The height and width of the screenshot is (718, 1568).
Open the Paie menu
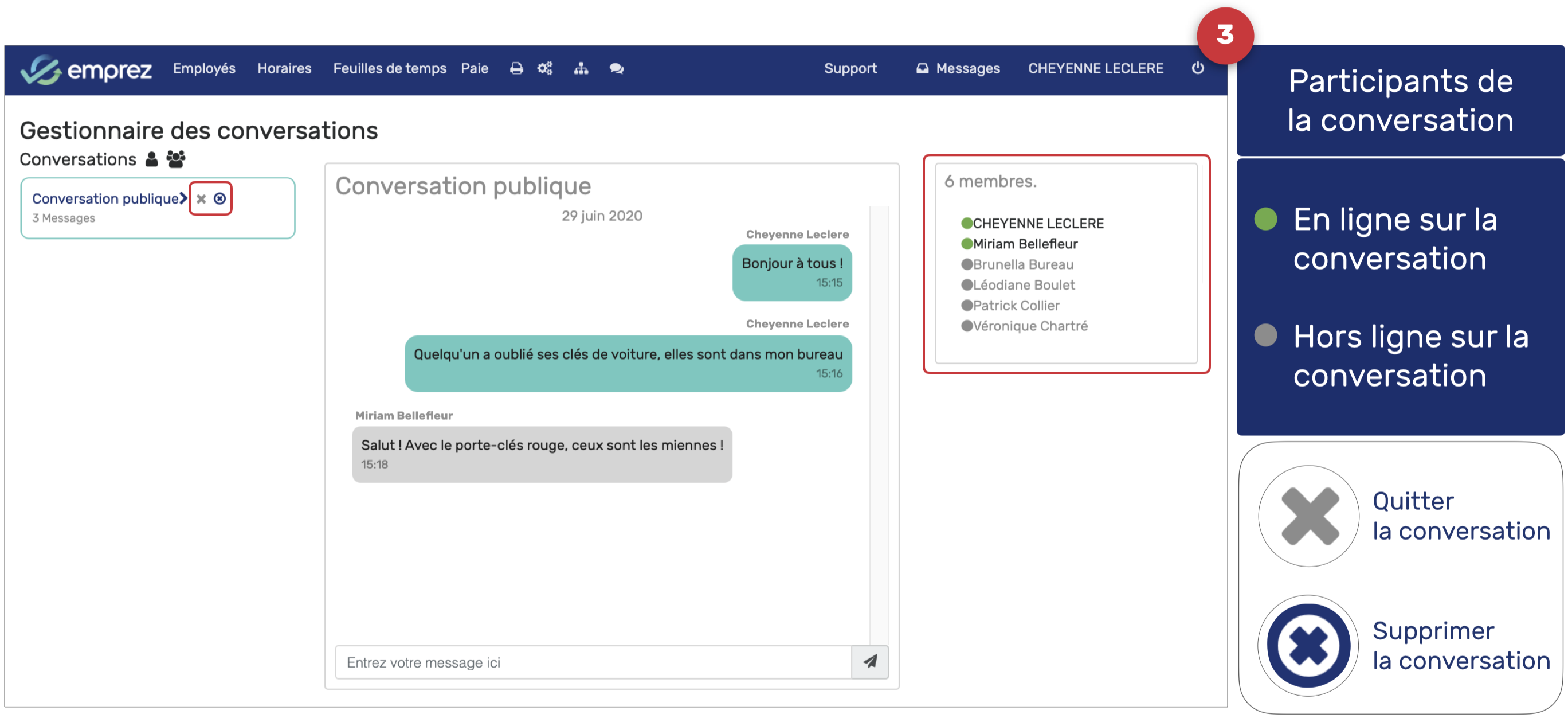[x=474, y=68]
